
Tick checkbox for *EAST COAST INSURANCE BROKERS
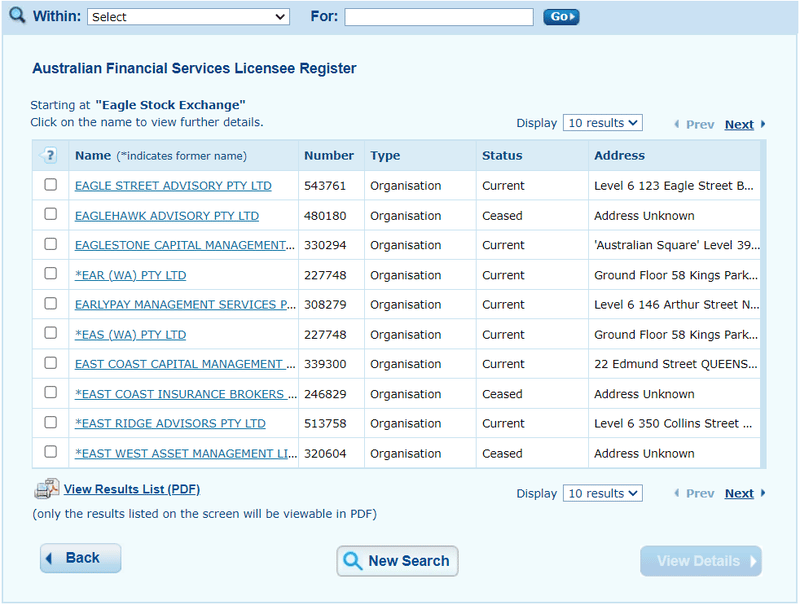tap(51, 392)
